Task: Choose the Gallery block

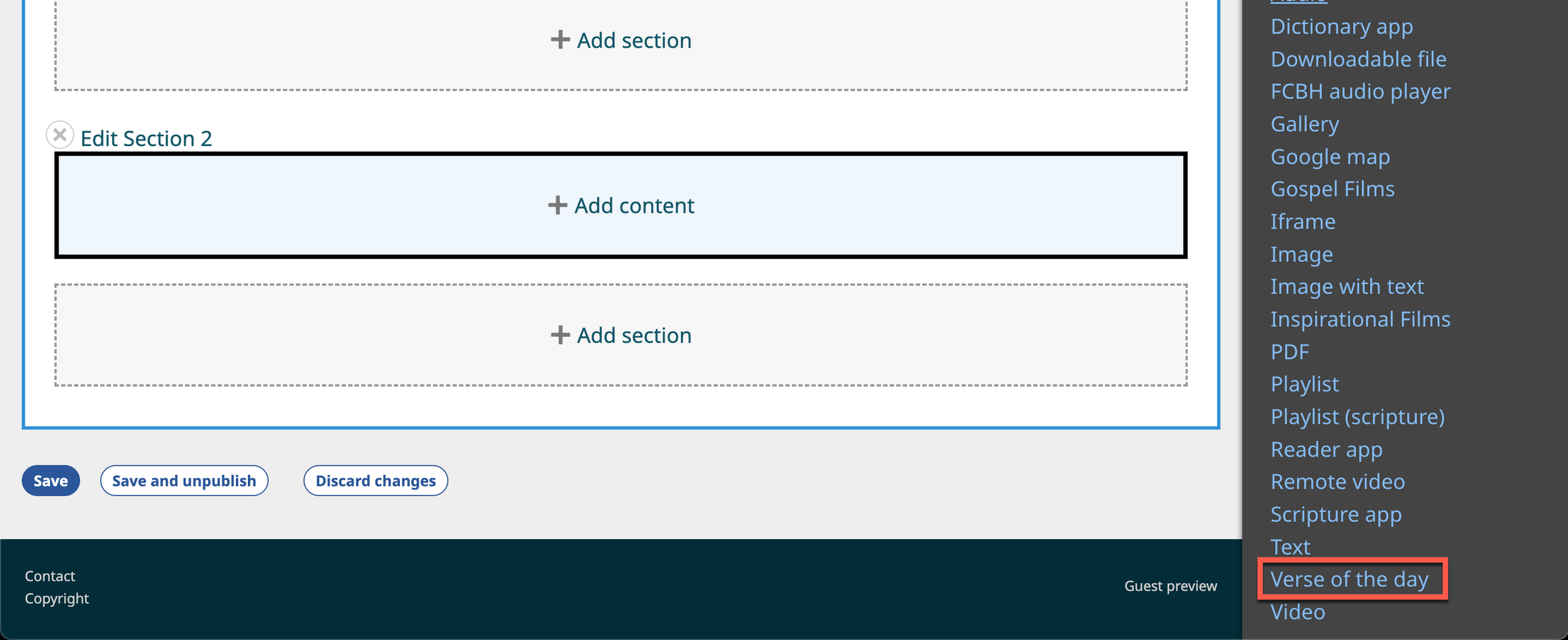Action: (1304, 124)
